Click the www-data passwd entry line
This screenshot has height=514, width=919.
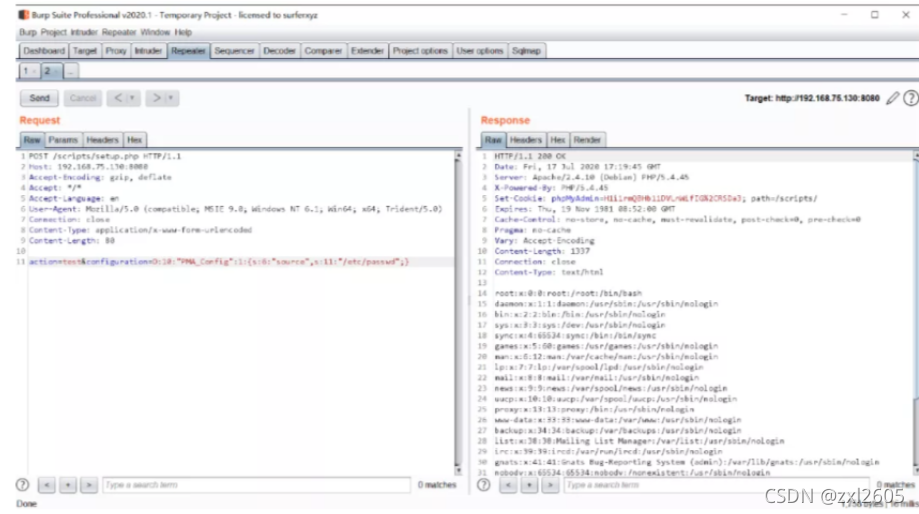coord(618,420)
